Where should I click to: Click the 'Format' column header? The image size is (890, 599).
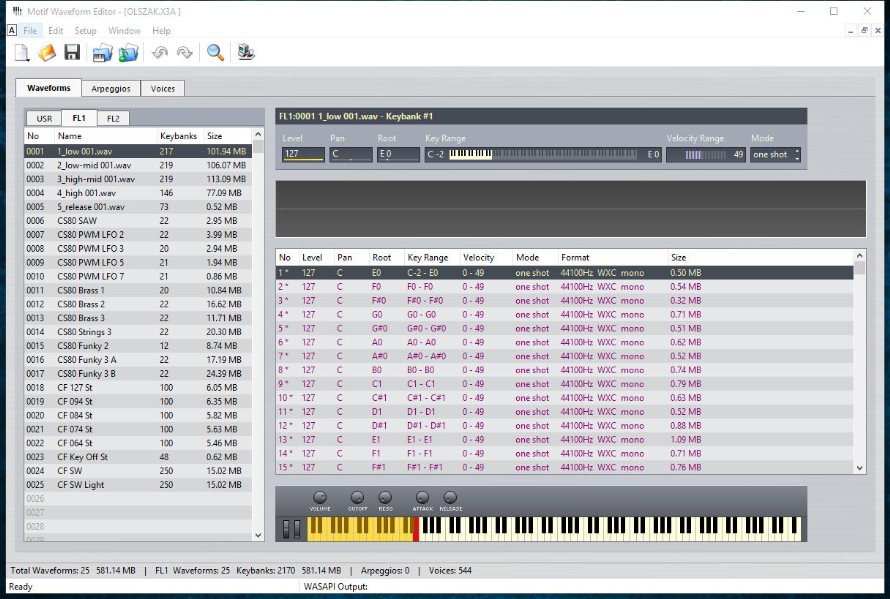point(612,257)
